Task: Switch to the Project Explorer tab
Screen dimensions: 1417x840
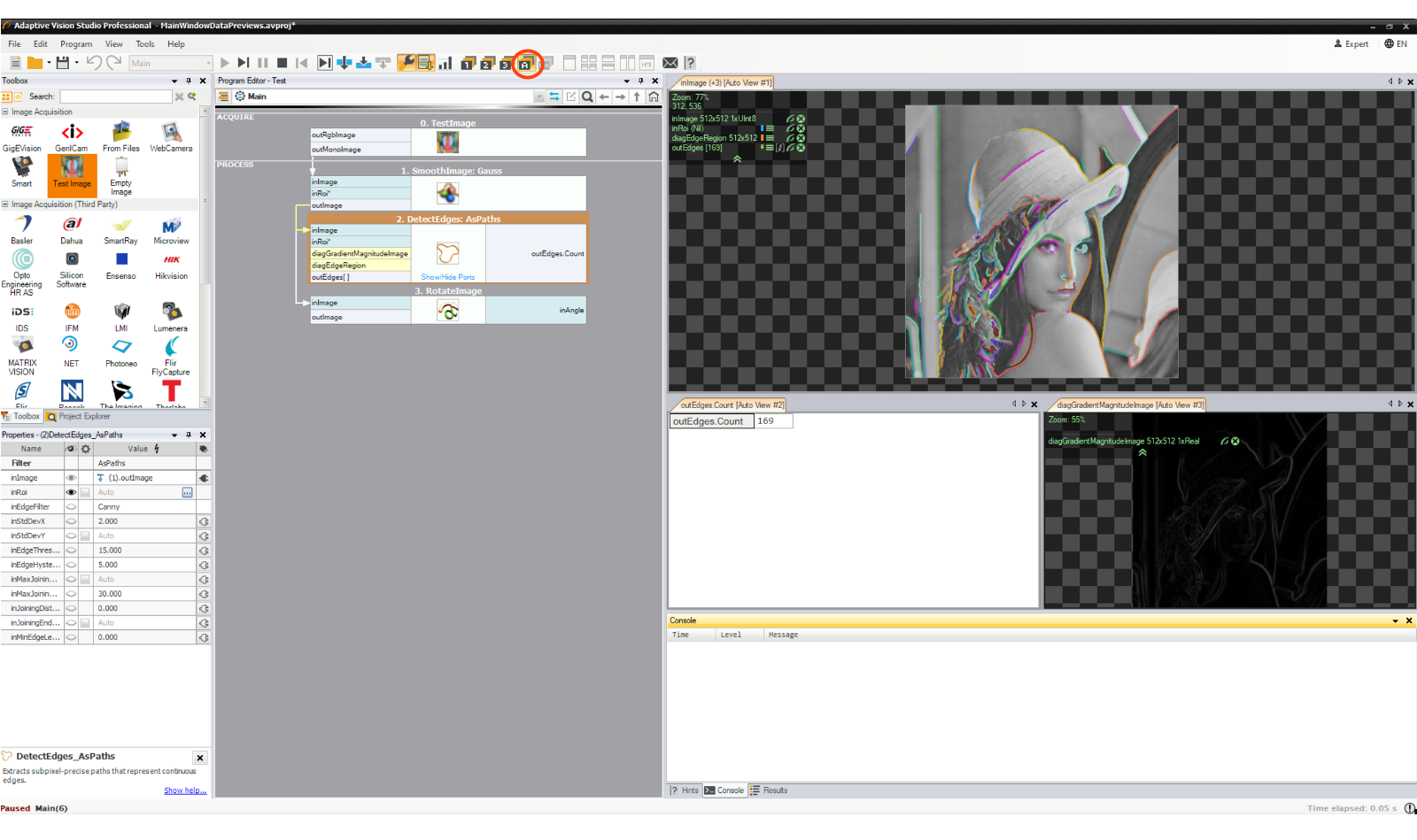Action: [80, 417]
